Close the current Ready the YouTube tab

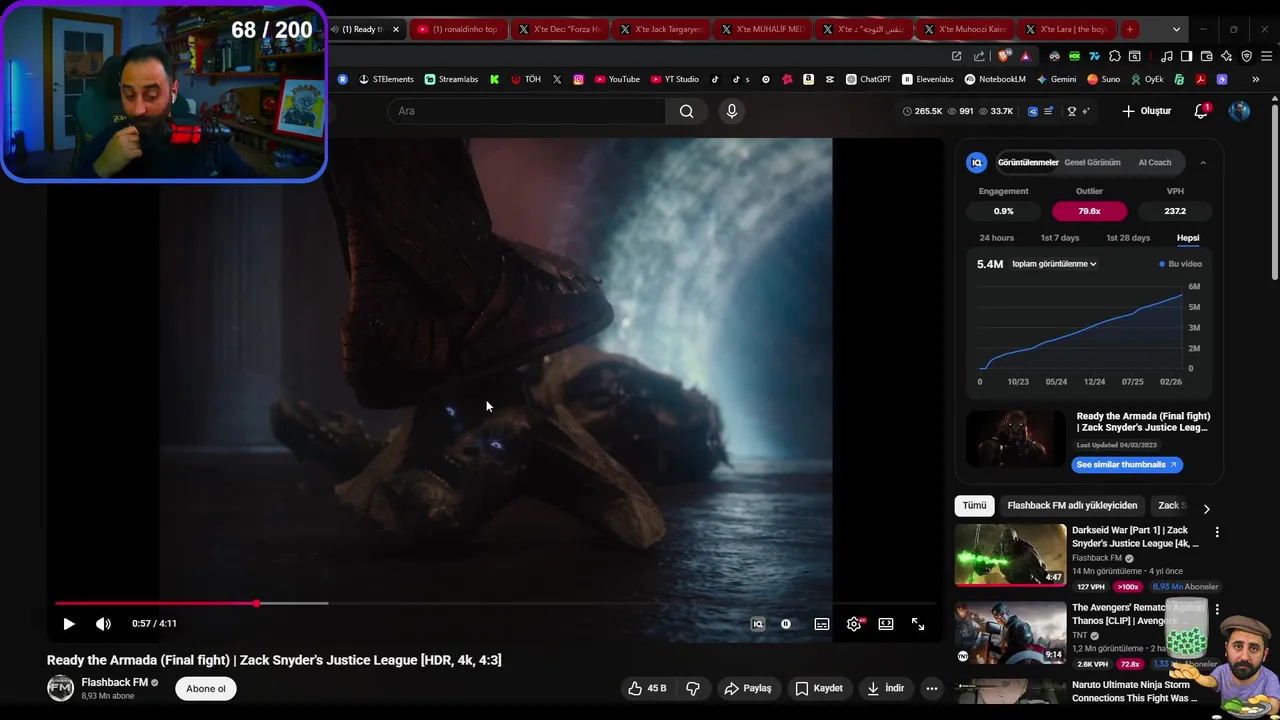(396, 29)
